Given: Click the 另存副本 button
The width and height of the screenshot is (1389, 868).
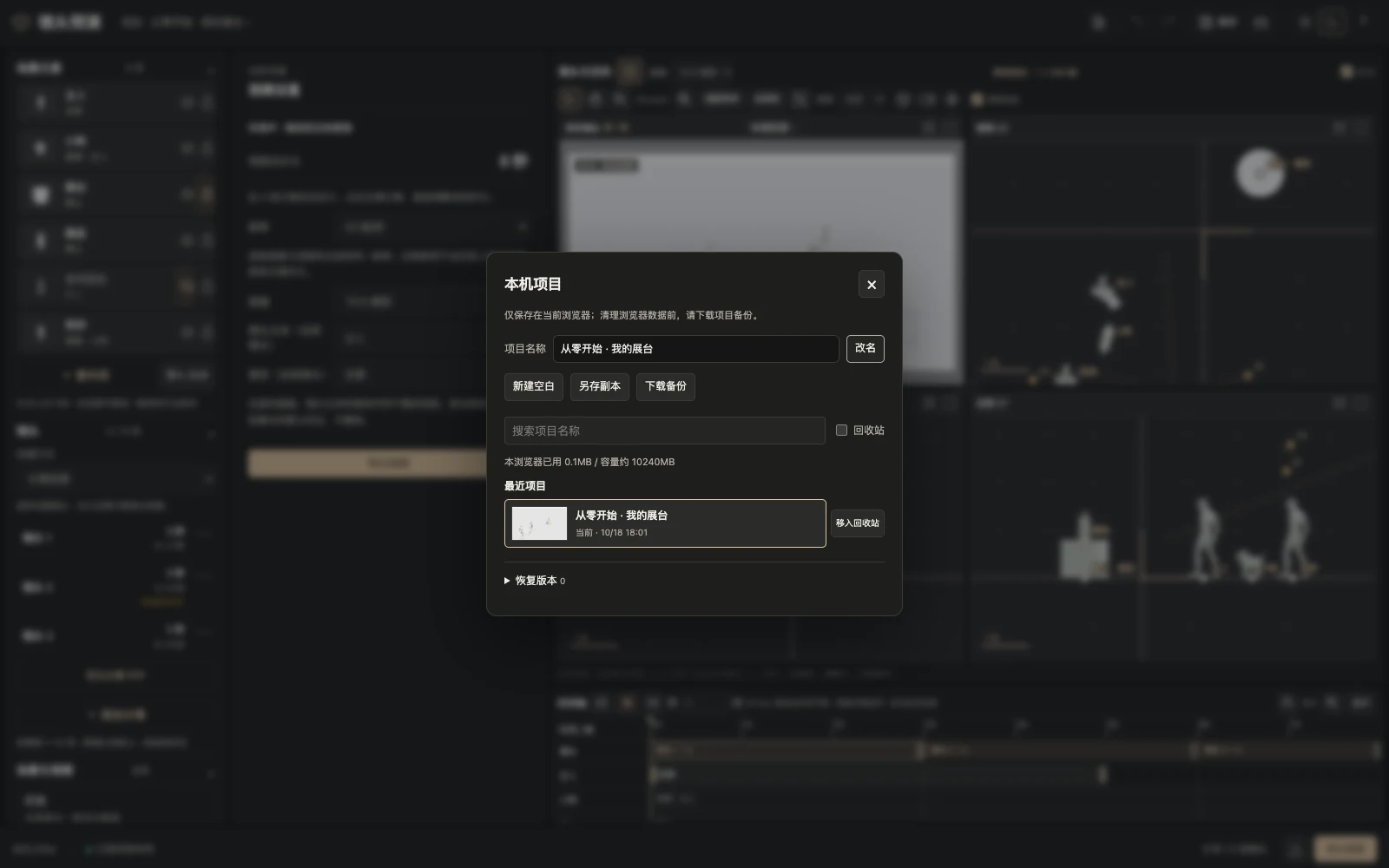Looking at the screenshot, I should point(600,386).
